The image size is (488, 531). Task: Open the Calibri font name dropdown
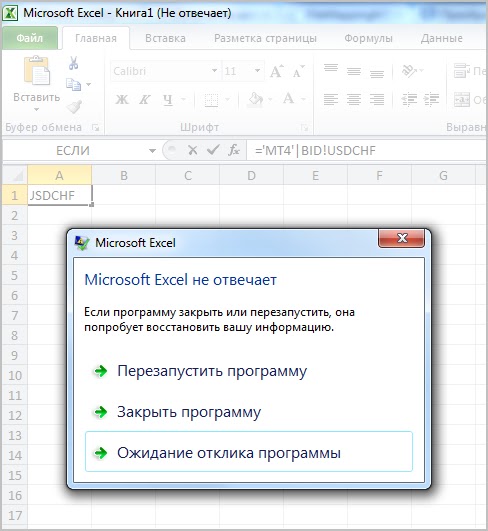(214, 71)
